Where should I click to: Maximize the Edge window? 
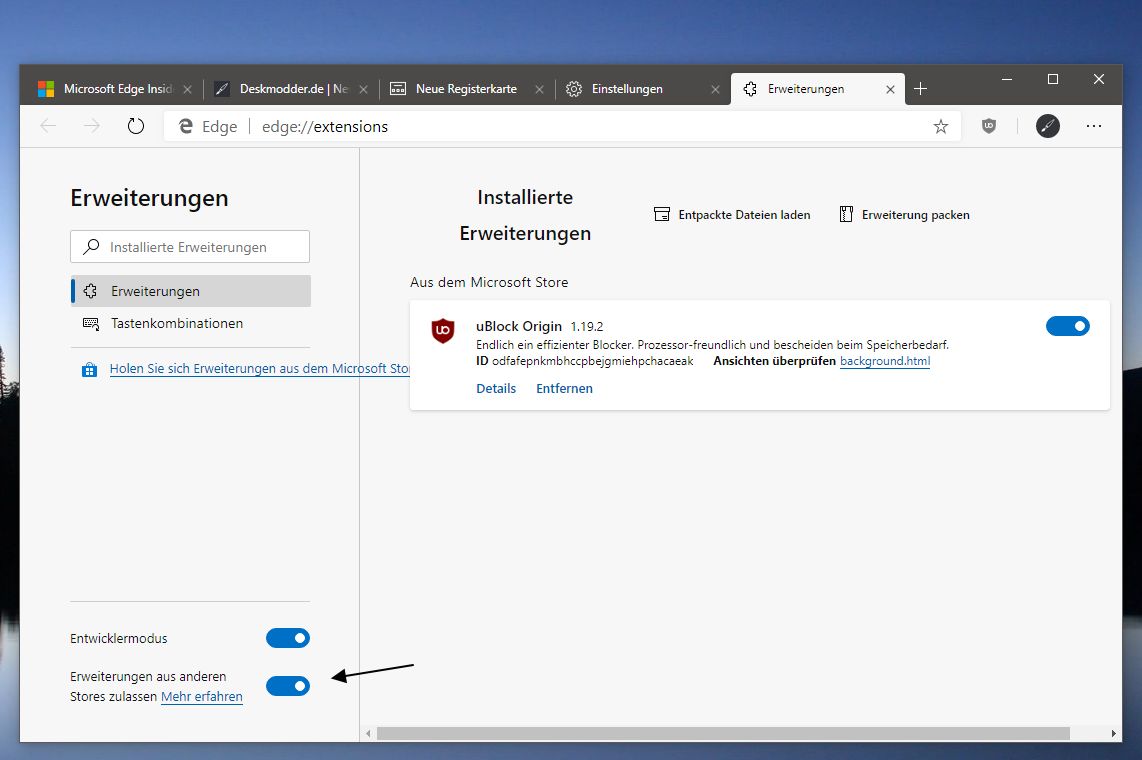[1052, 79]
